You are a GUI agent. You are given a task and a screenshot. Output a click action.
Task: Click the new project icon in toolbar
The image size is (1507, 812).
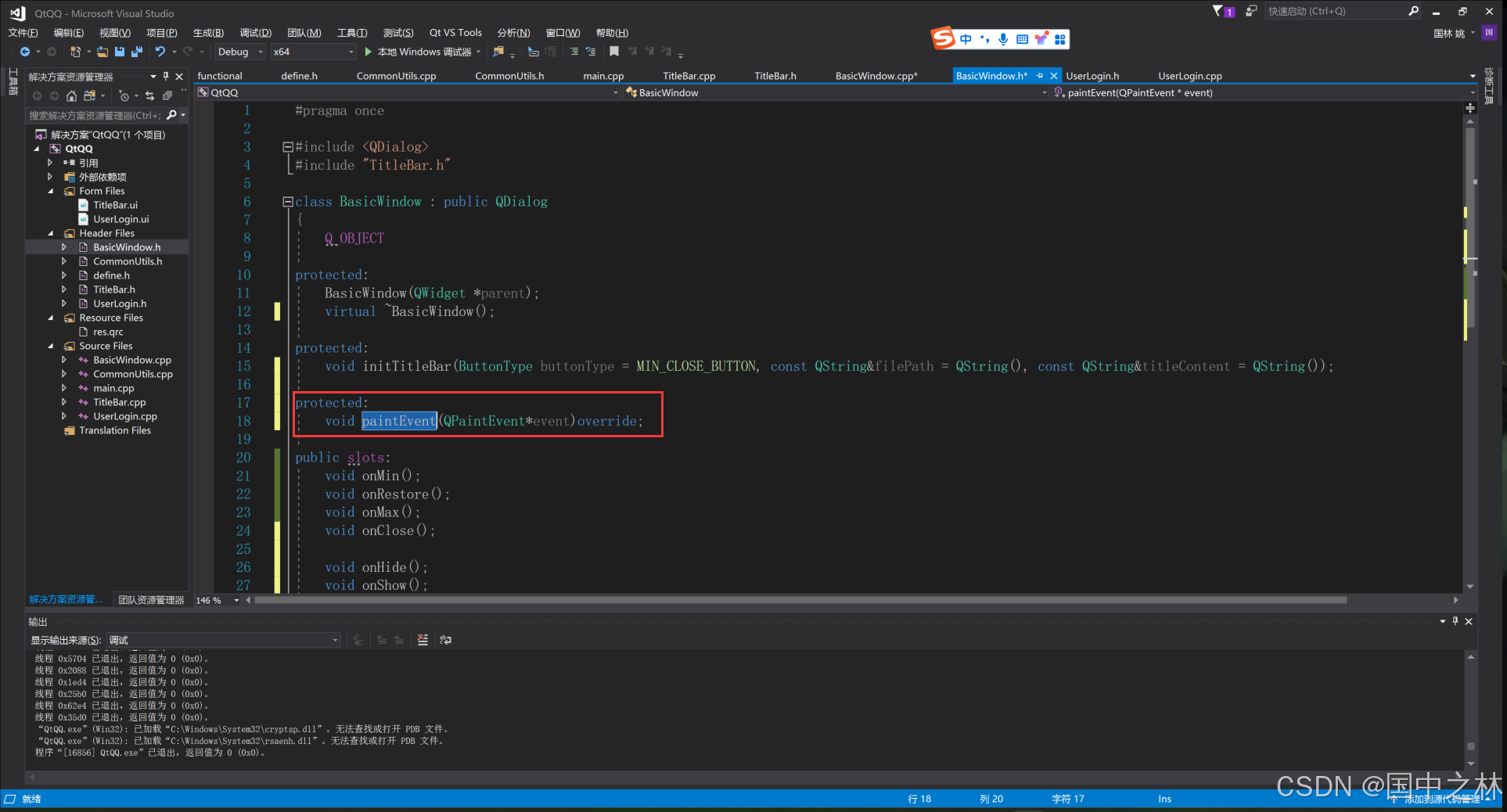(75, 52)
